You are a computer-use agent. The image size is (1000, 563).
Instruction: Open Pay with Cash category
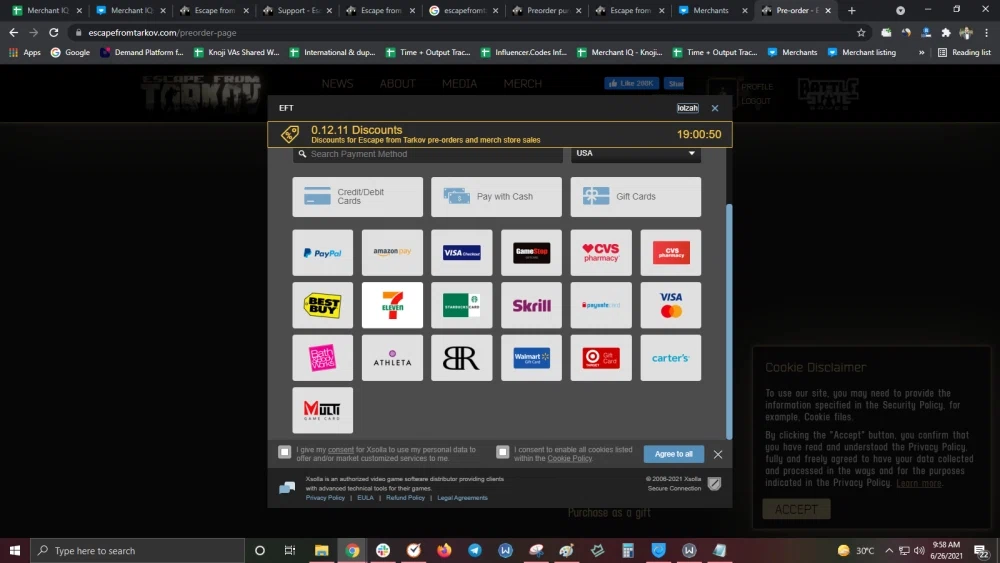pyautogui.click(x=496, y=196)
